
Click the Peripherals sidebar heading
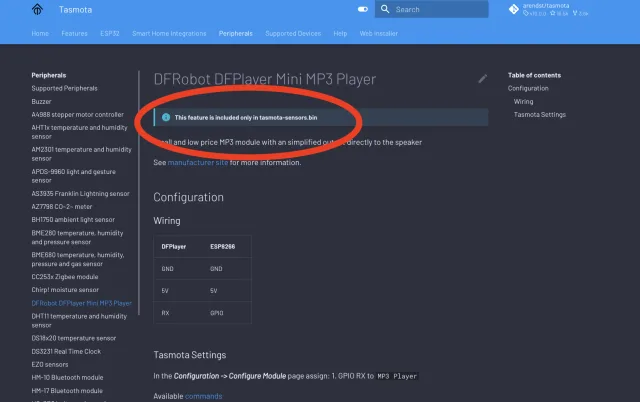click(x=49, y=75)
